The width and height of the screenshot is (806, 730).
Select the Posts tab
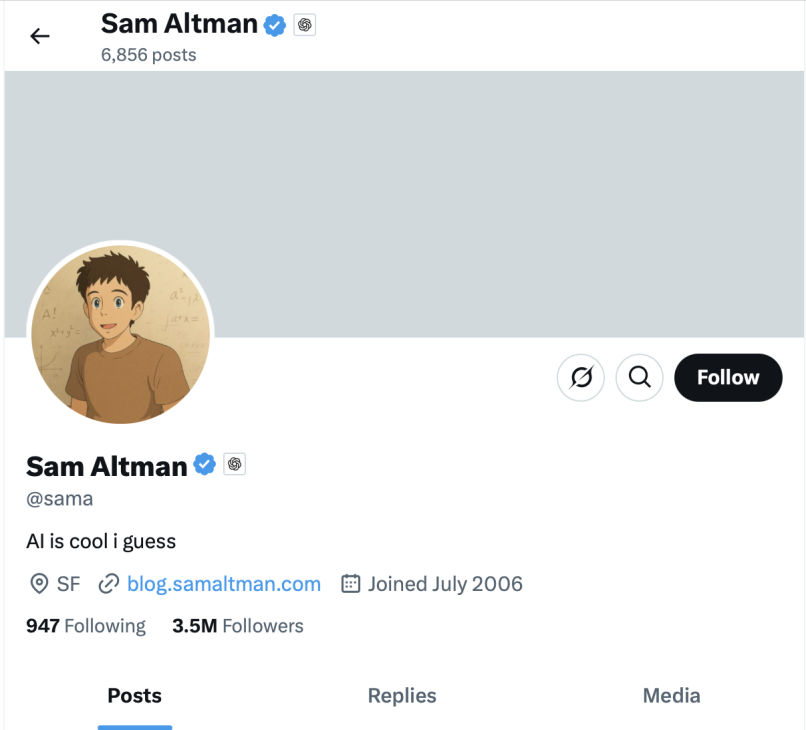click(135, 696)
